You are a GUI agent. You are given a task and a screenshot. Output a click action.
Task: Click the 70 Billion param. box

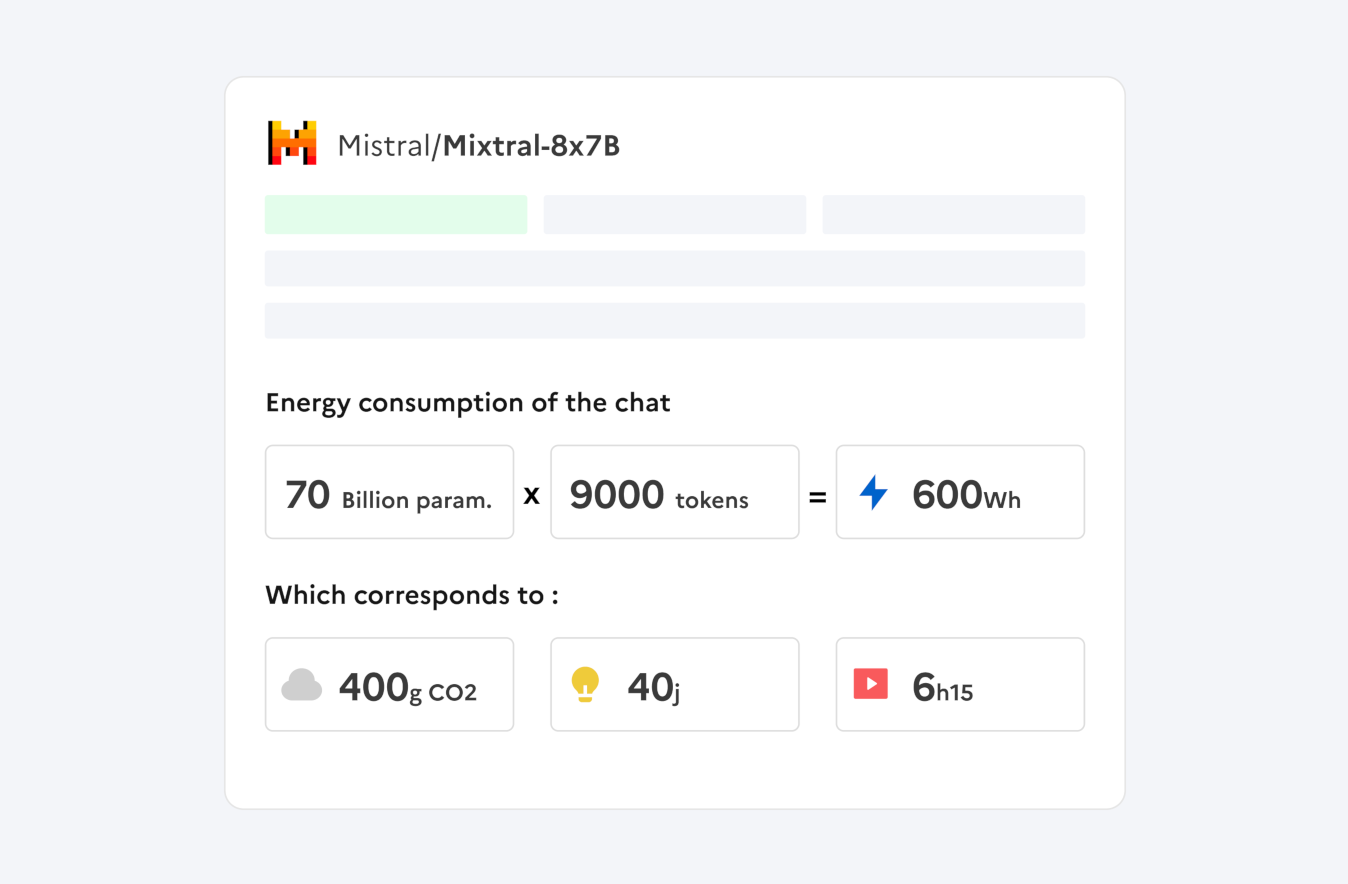pos(389,492)
